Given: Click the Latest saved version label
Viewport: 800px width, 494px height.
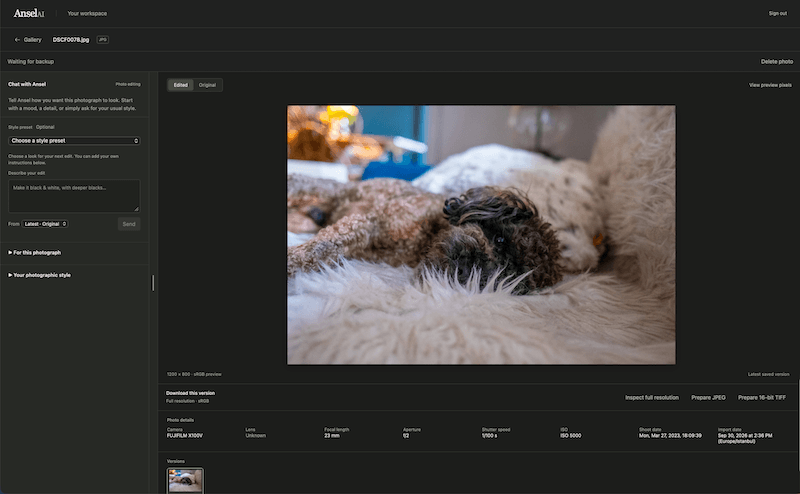Looking at the screenshot, I should pyautogui.click(x=768, y=374).
